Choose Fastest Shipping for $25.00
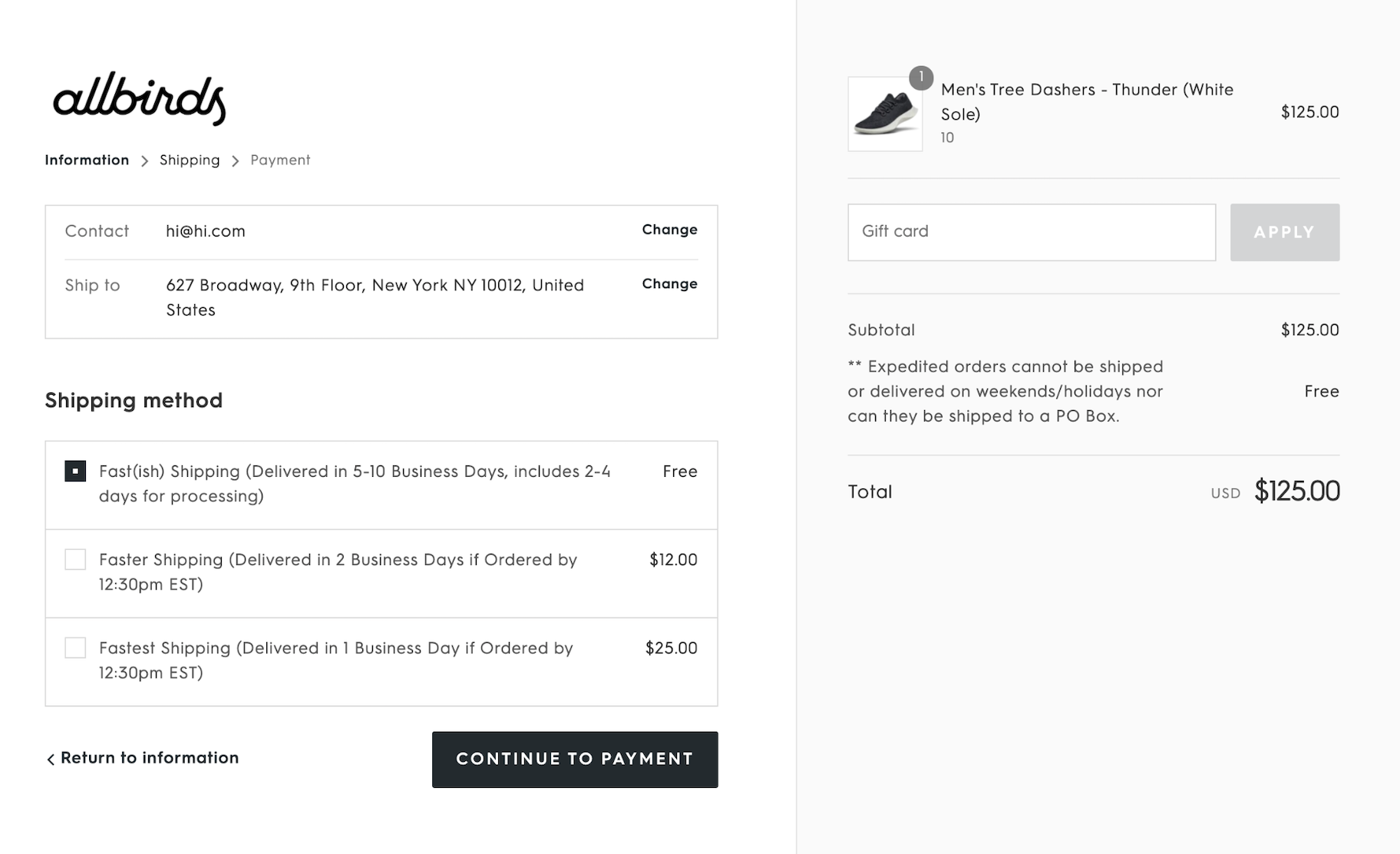 click(75, 647)
